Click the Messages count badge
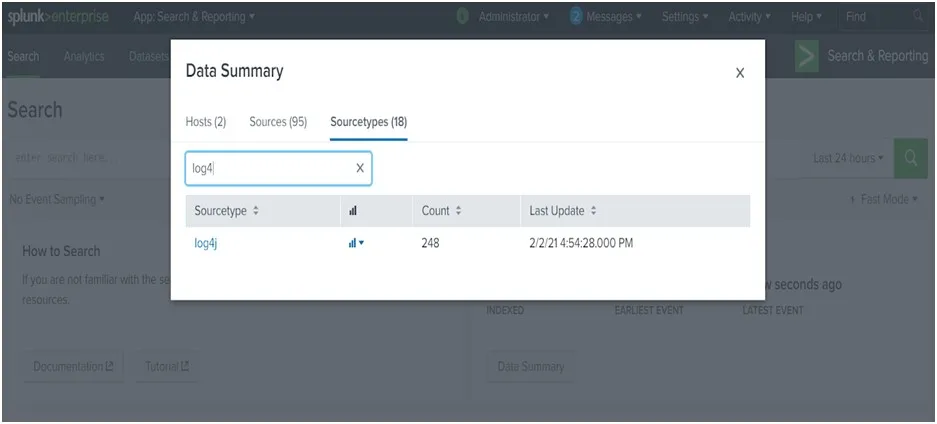Image resolution: width=937 pixels, height=424 pixels. [x=576, y=17]
